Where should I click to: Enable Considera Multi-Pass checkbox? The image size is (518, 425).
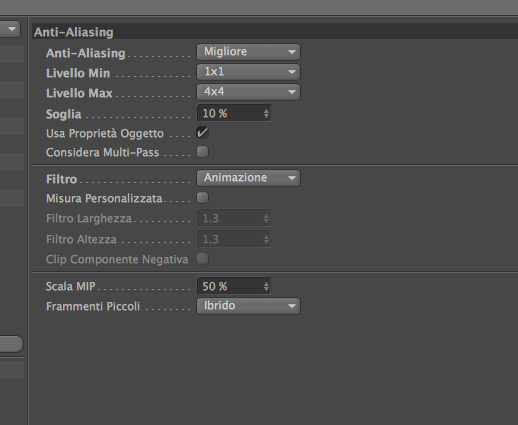202,152
